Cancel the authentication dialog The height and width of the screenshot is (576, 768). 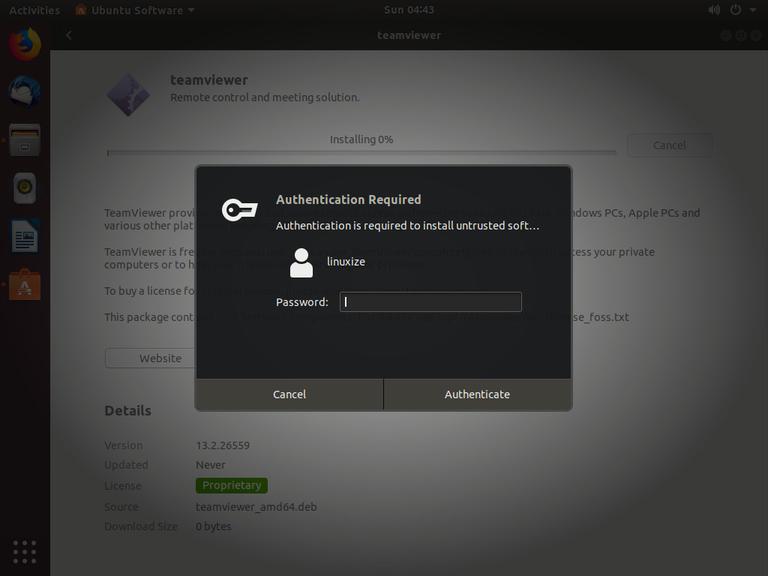(289, 394)
